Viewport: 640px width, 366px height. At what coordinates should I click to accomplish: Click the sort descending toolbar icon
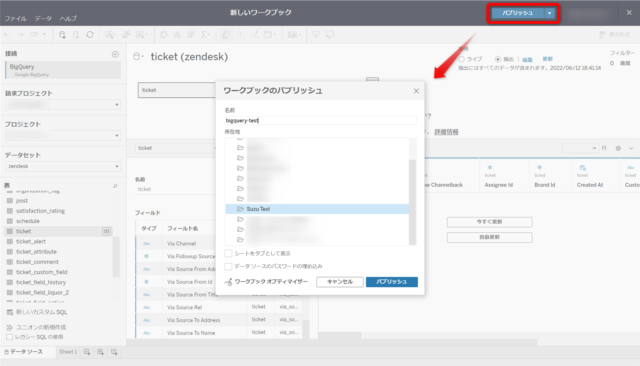coord(191,35)
